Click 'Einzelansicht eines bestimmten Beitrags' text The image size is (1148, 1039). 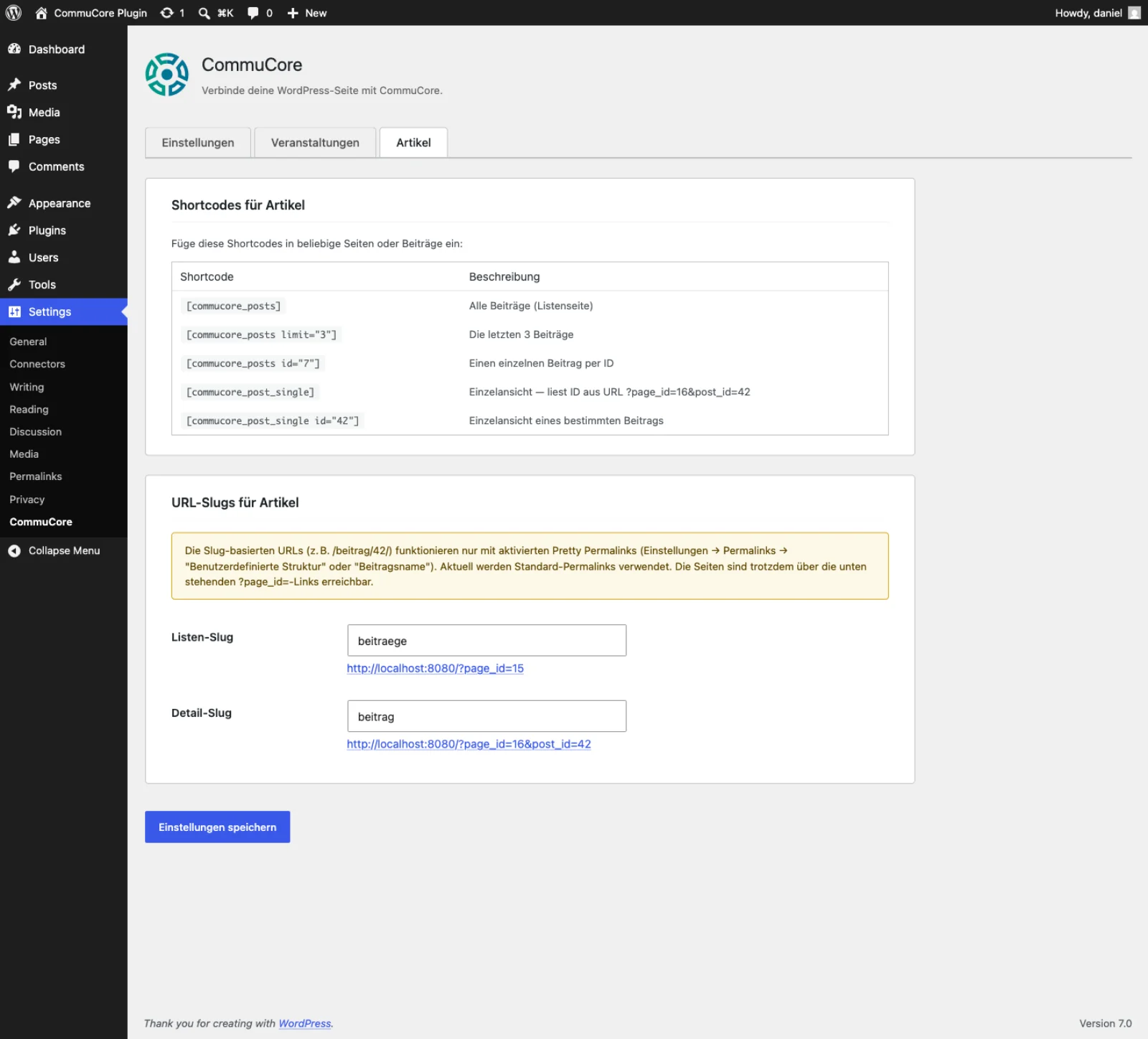(566, 420)
